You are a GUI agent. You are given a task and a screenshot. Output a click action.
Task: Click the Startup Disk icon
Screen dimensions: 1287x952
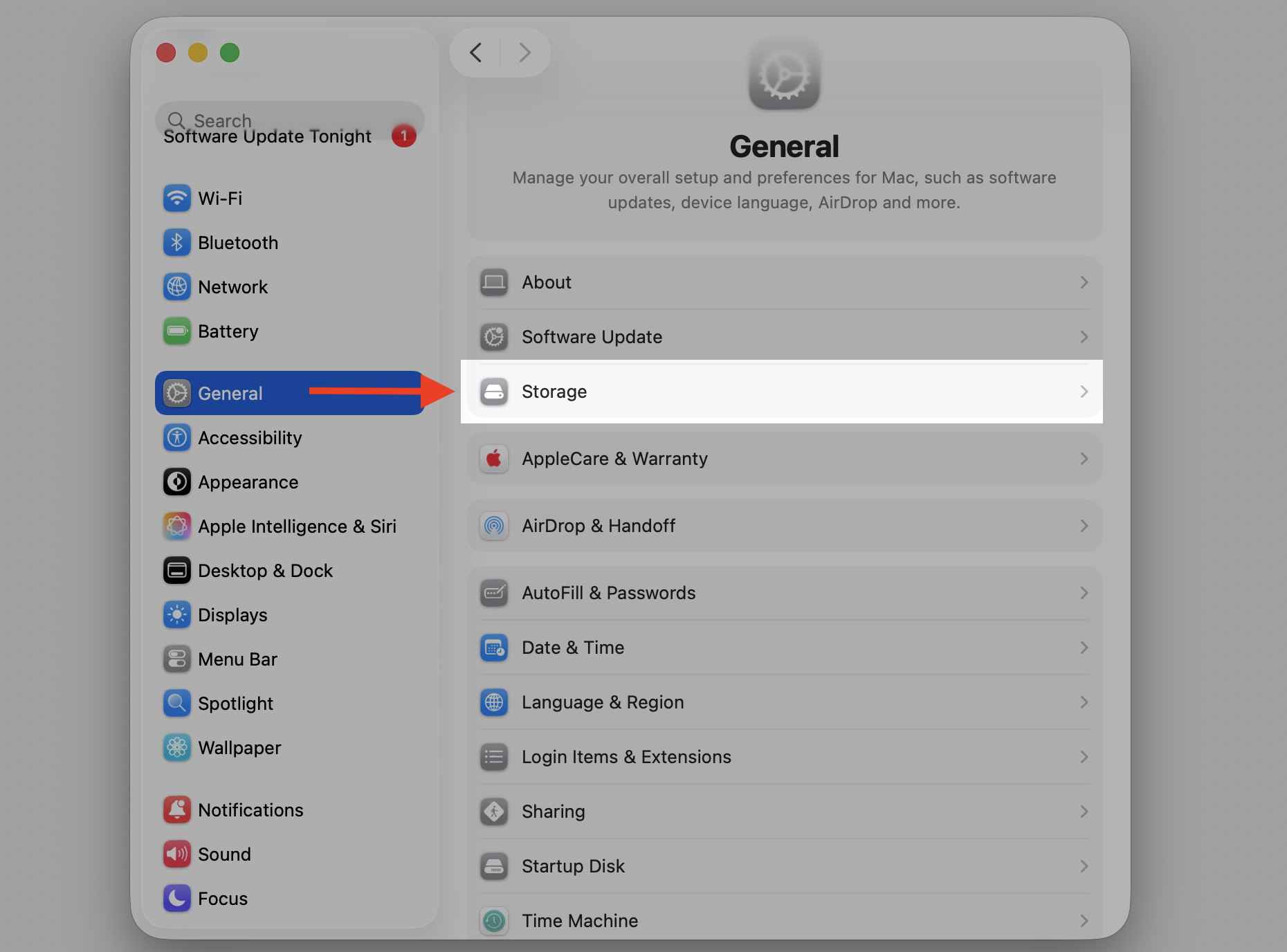[494, 866]
